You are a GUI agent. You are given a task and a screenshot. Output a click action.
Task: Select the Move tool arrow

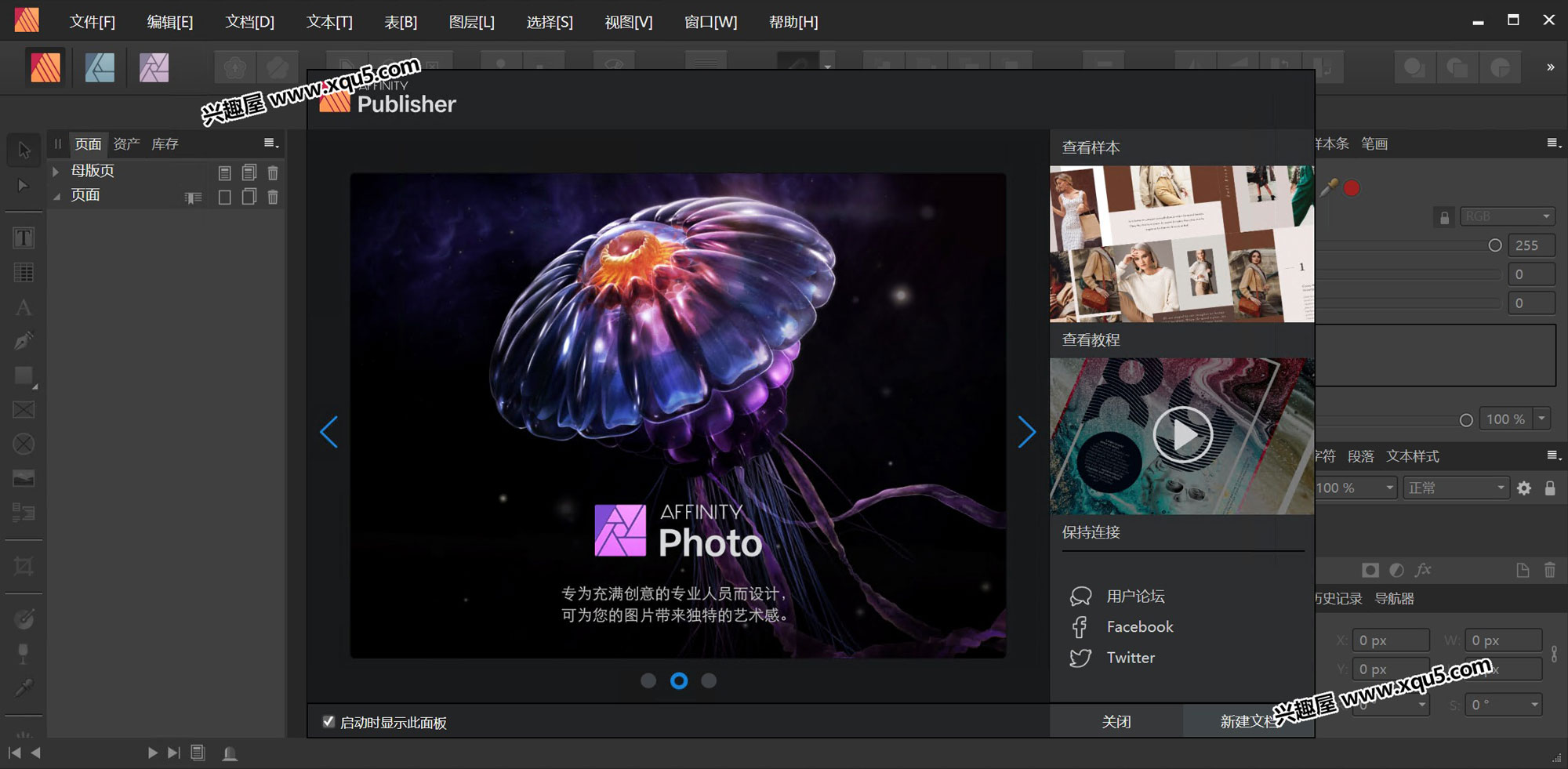coord(24,150)
